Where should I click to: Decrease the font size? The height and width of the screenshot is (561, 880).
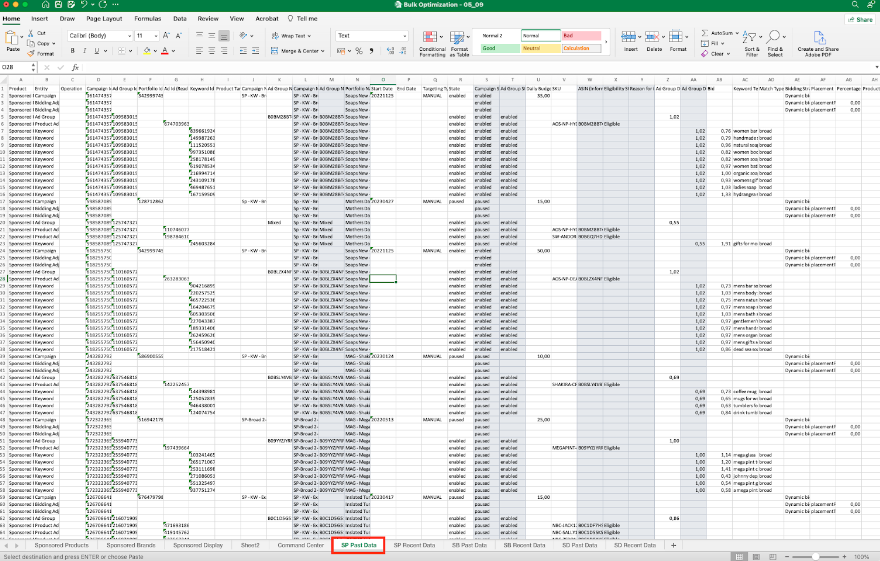tap(178, 35)
